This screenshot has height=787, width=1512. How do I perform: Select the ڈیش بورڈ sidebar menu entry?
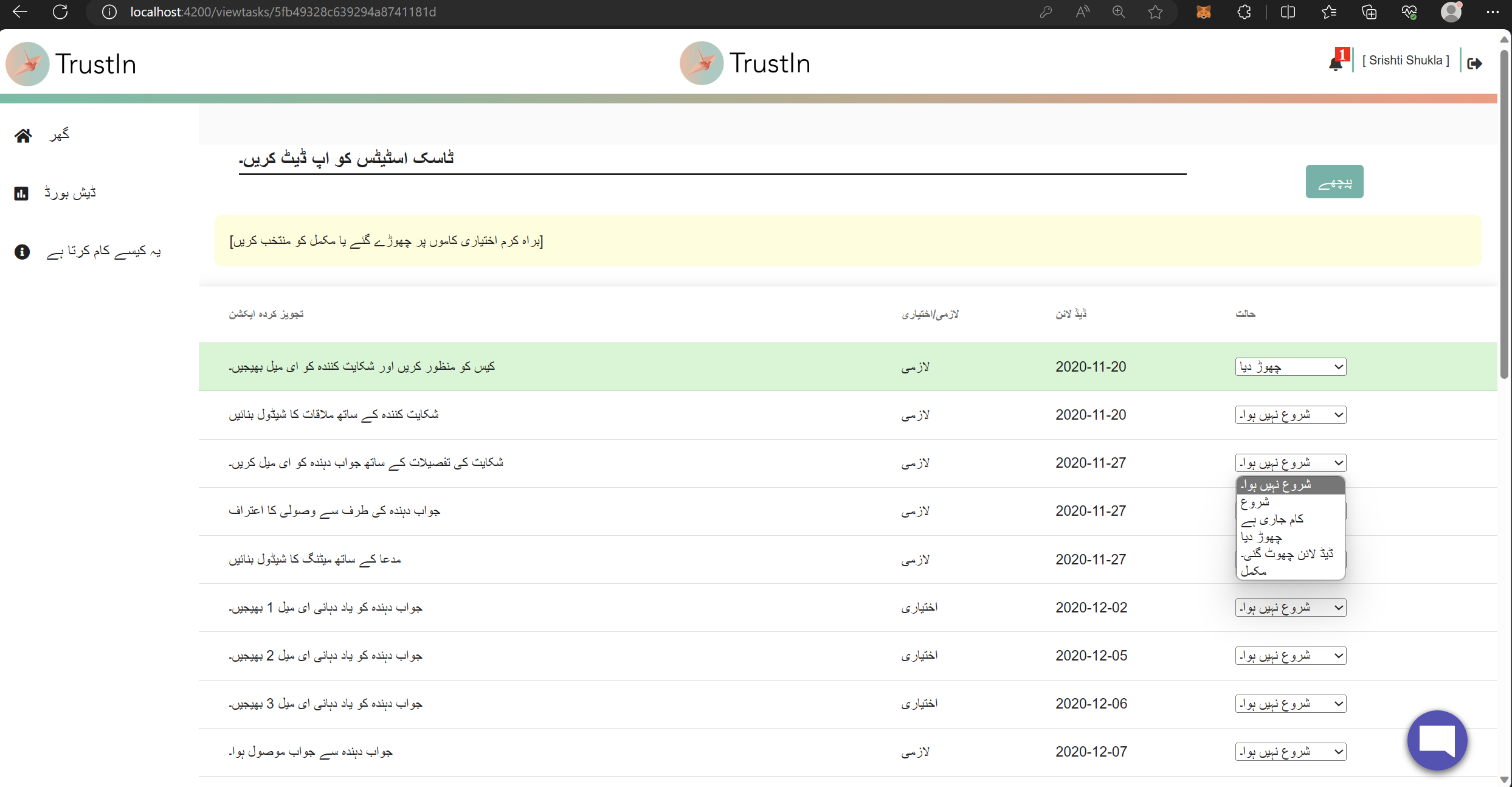(x=70, y=193)
